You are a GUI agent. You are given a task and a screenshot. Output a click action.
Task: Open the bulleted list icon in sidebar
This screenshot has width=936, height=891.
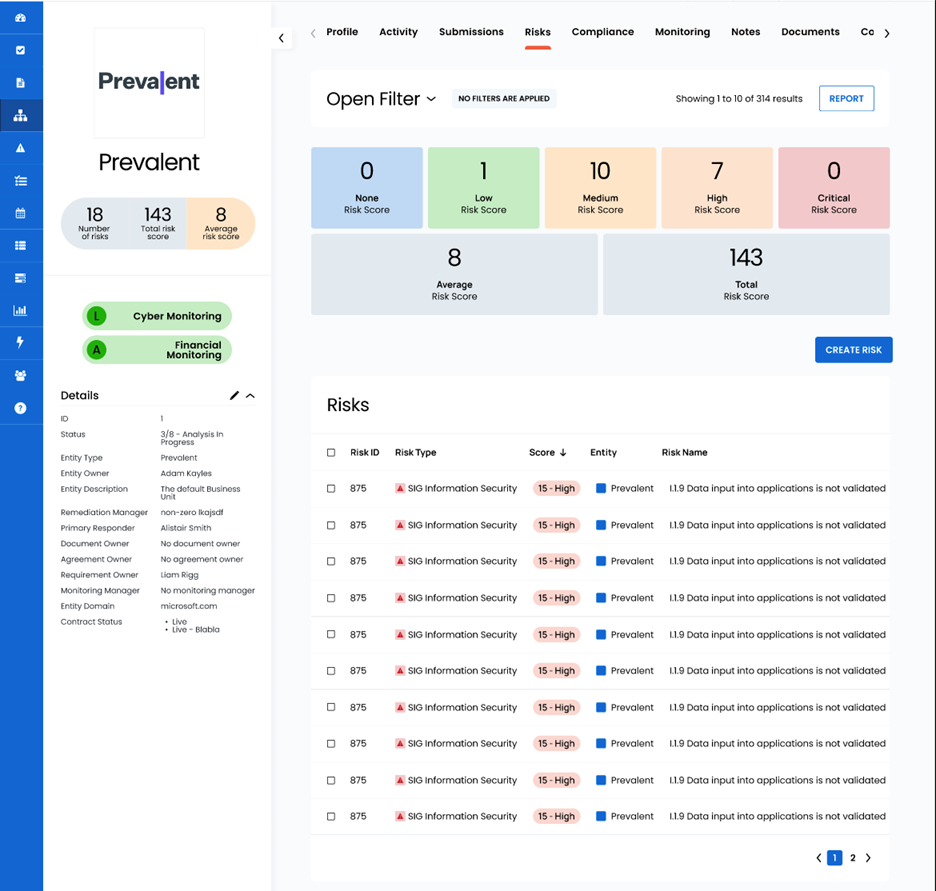point(20,245)
